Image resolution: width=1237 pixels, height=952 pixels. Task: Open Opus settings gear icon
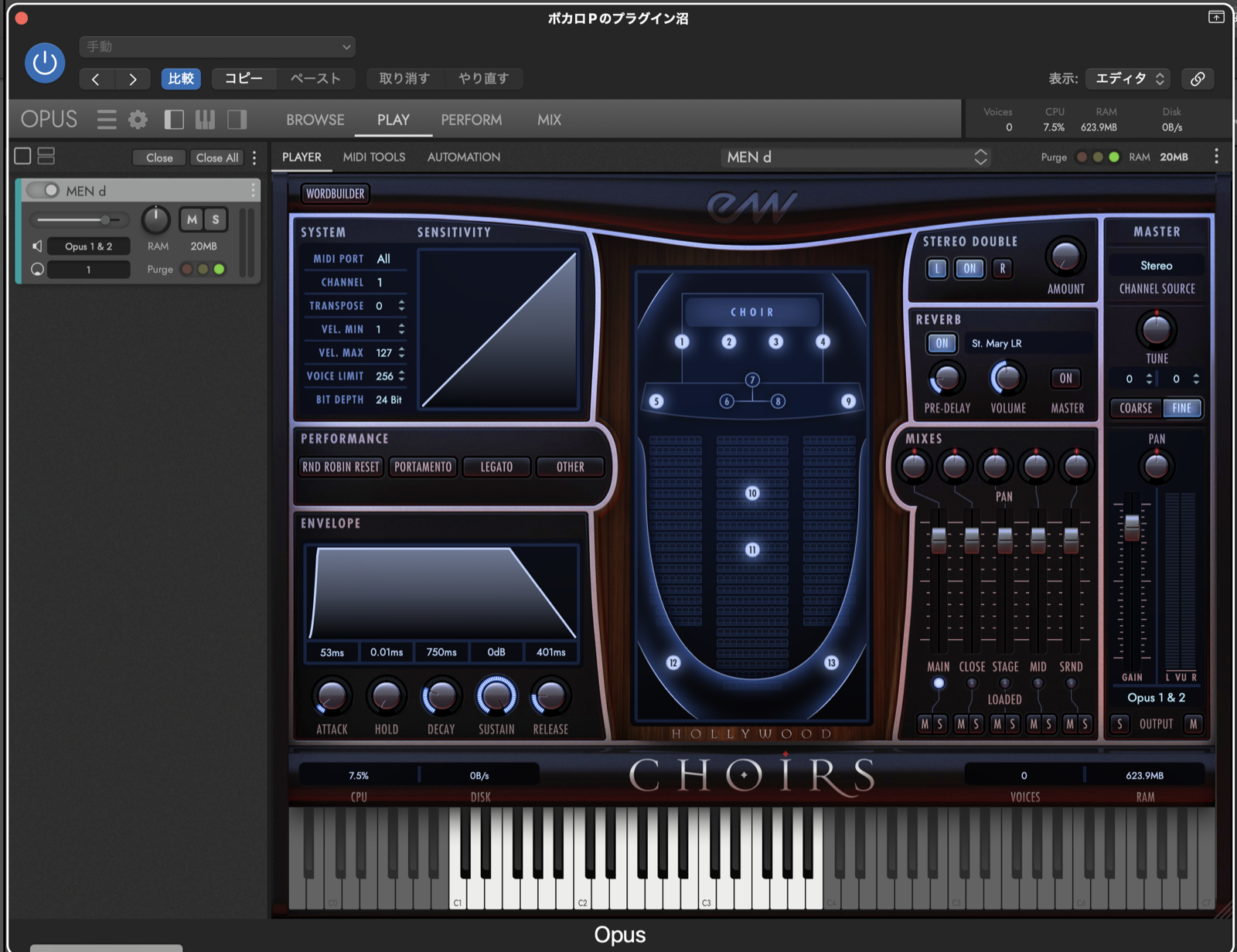[x=138, y=119]
